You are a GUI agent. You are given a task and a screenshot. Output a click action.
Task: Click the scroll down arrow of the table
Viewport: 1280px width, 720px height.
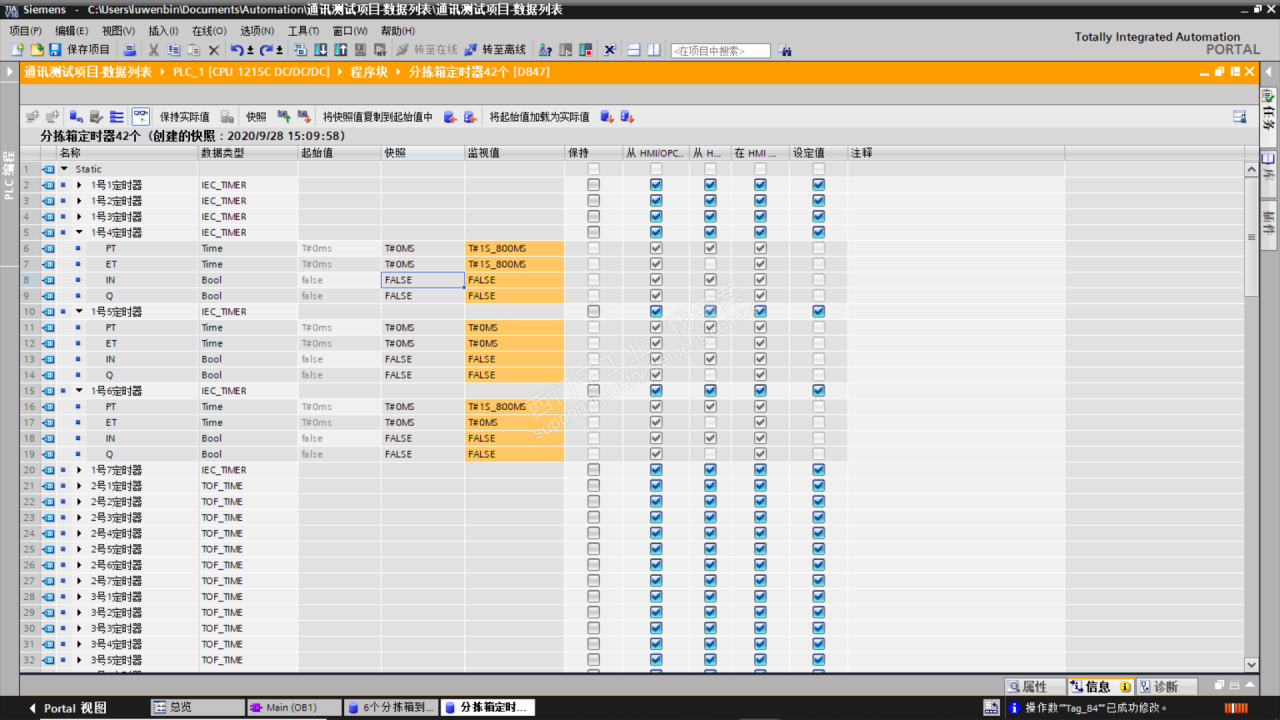point(1252,664)
